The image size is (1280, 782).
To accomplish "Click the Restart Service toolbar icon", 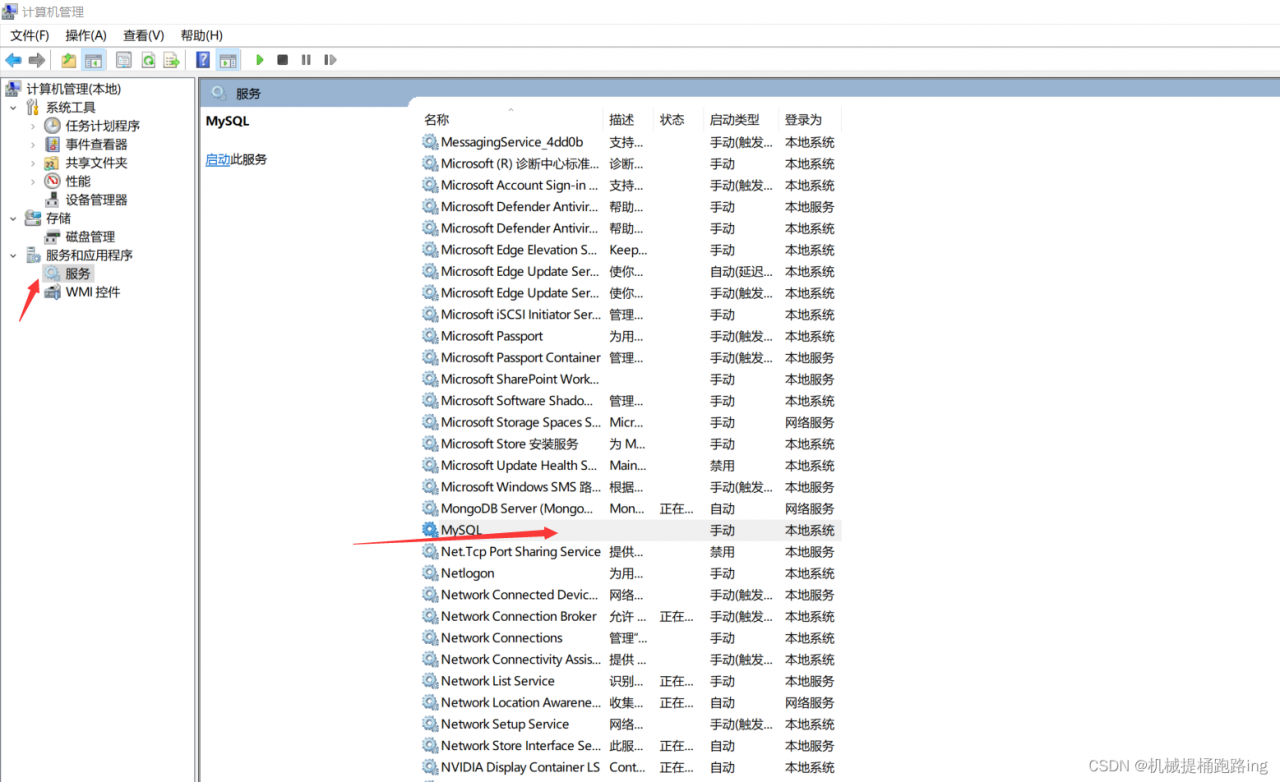I will tap(330, 60).
